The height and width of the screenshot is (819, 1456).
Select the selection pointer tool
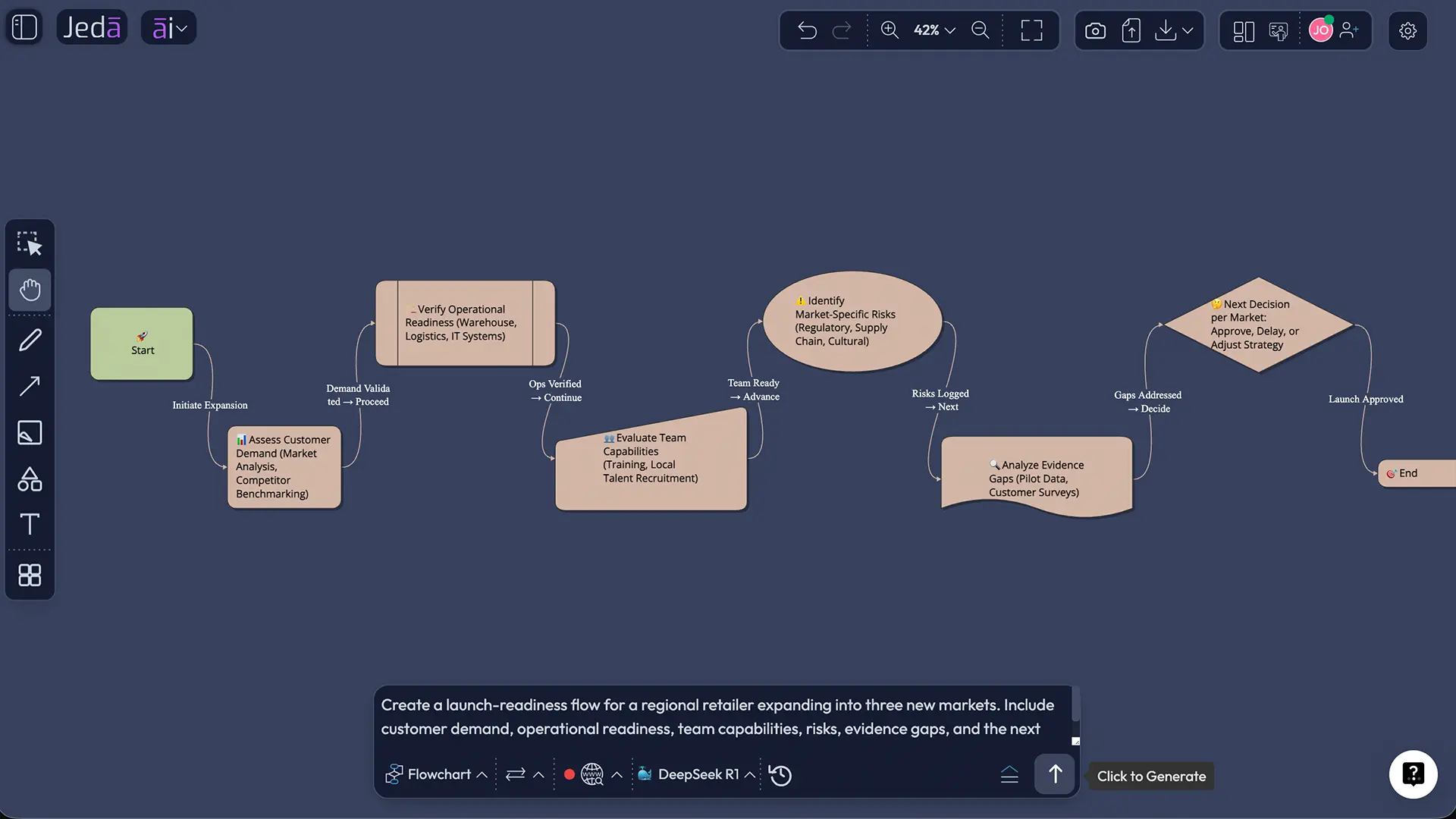(x=30, y=243)
